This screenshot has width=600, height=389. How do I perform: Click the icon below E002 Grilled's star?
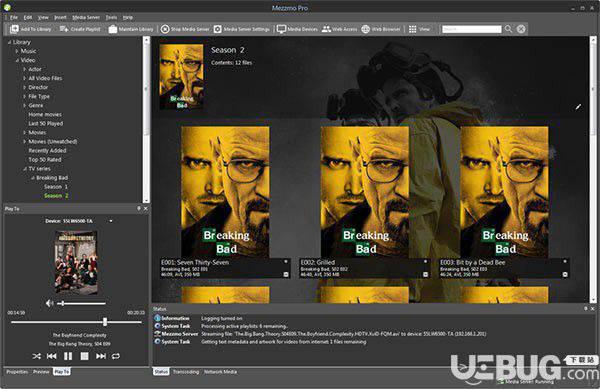[426, 274]
